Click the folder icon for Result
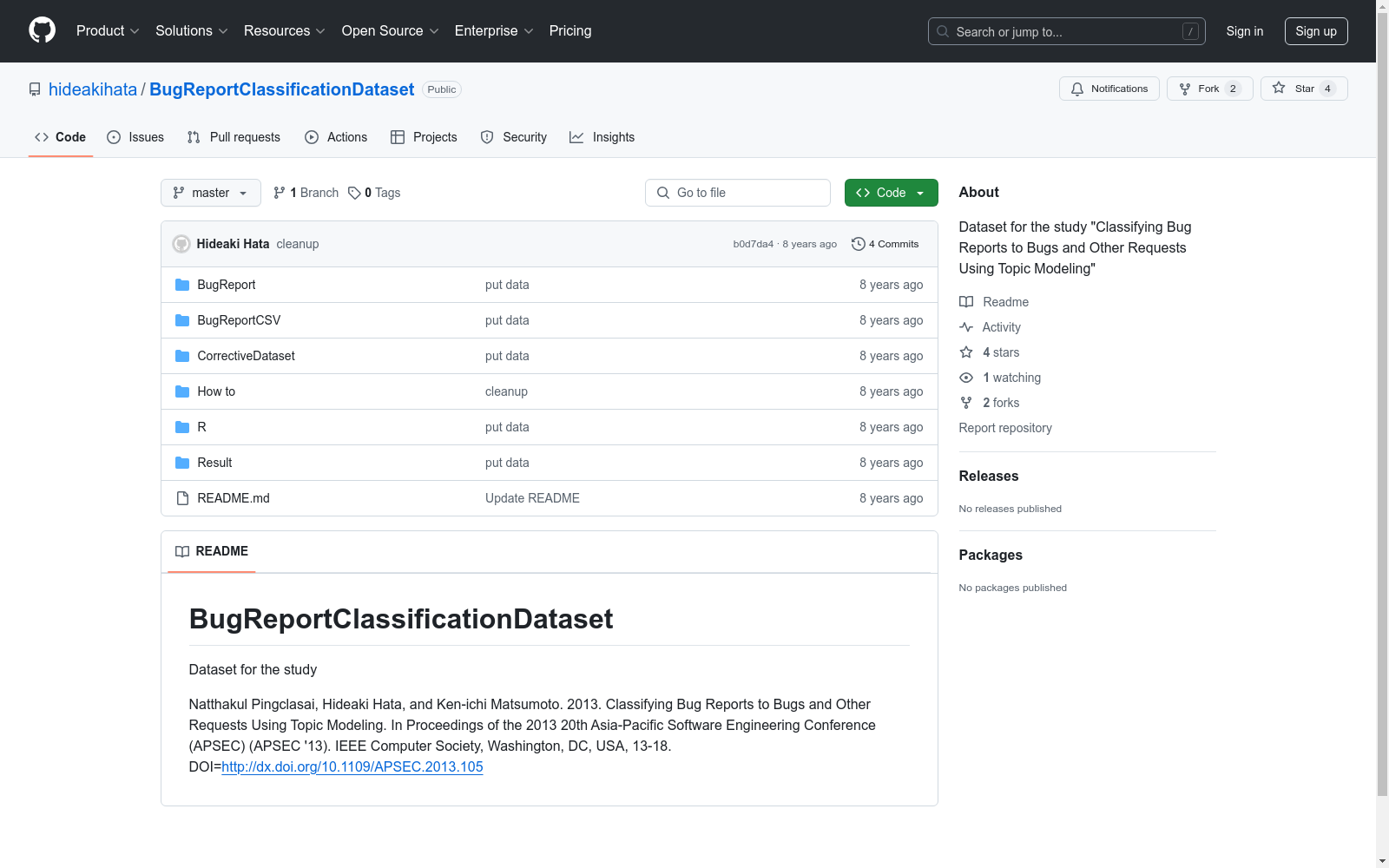The height and width of the screenshot is (868, 1389). click(x=182, y=463)
